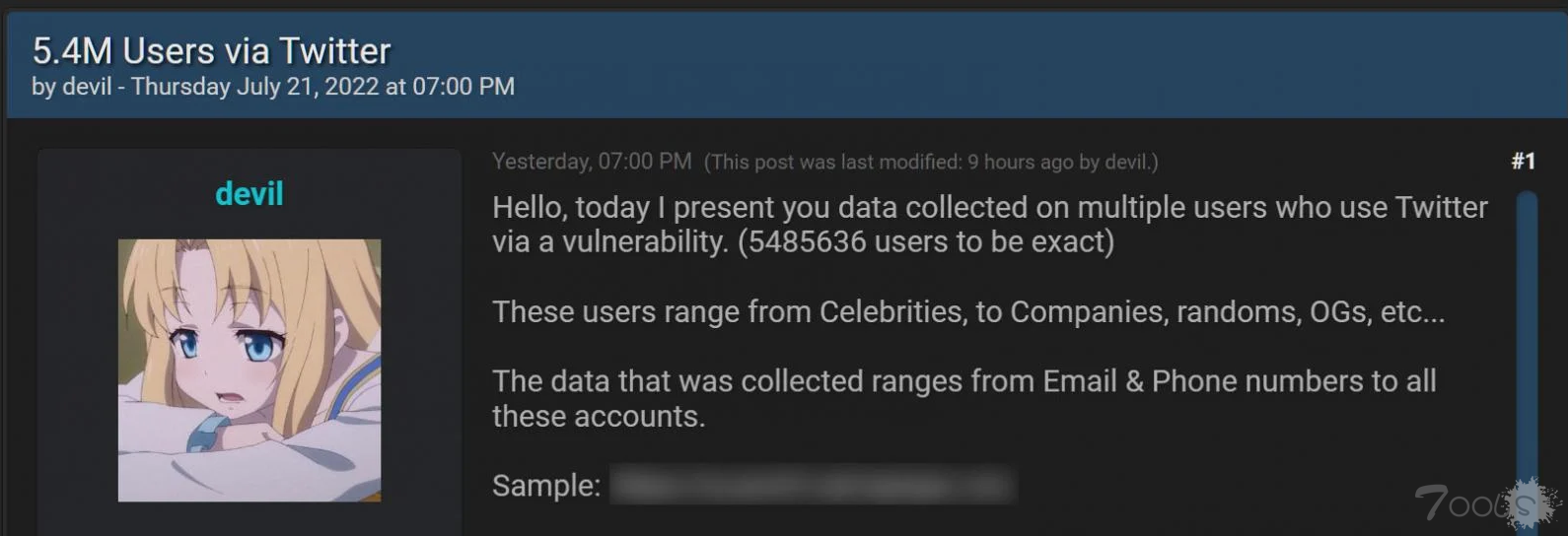Screen dimensions: 1568x536
Task: Open the blurred sample link
Action: 812,485
